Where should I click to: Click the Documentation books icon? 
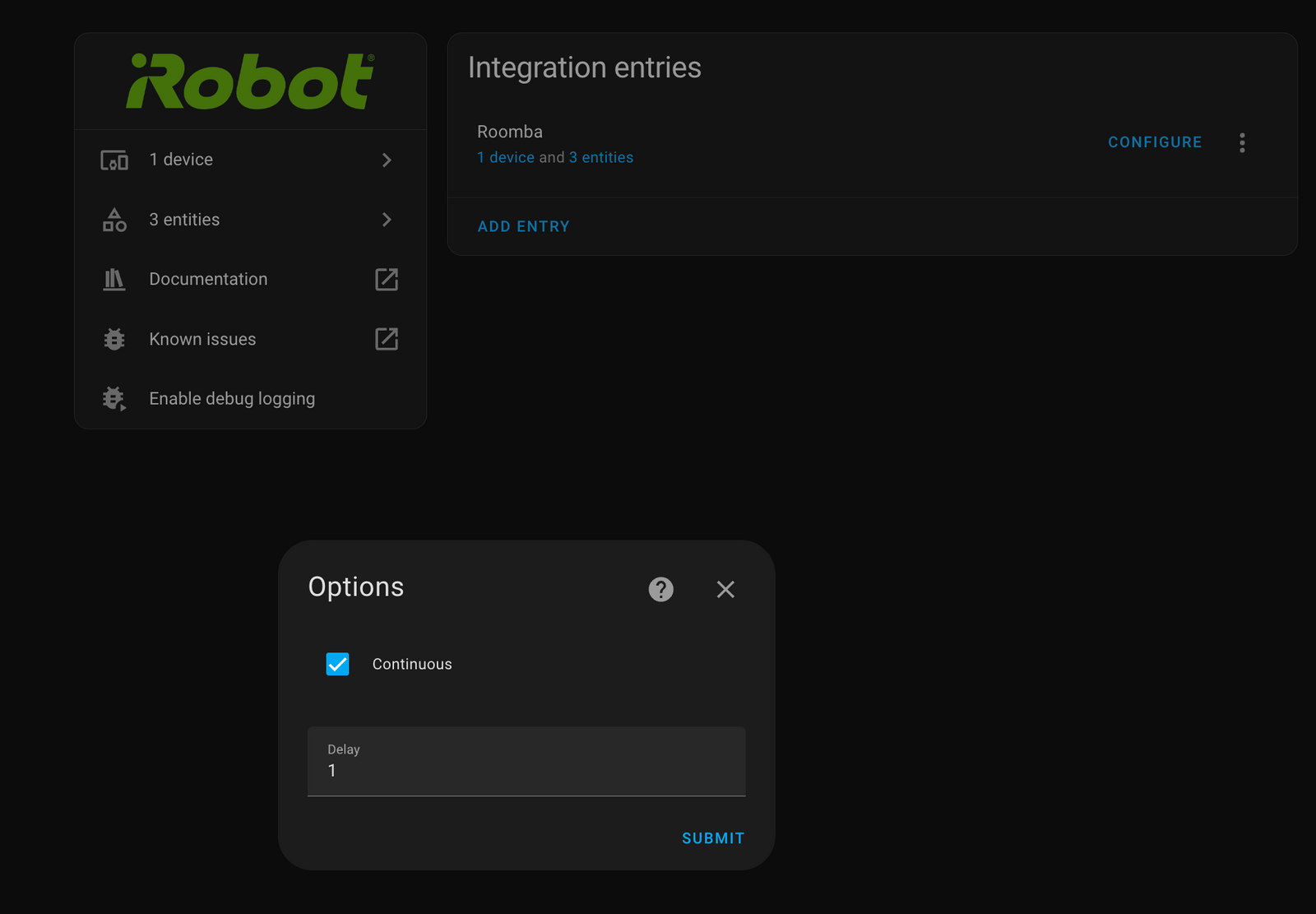click(x=114, y=279)
